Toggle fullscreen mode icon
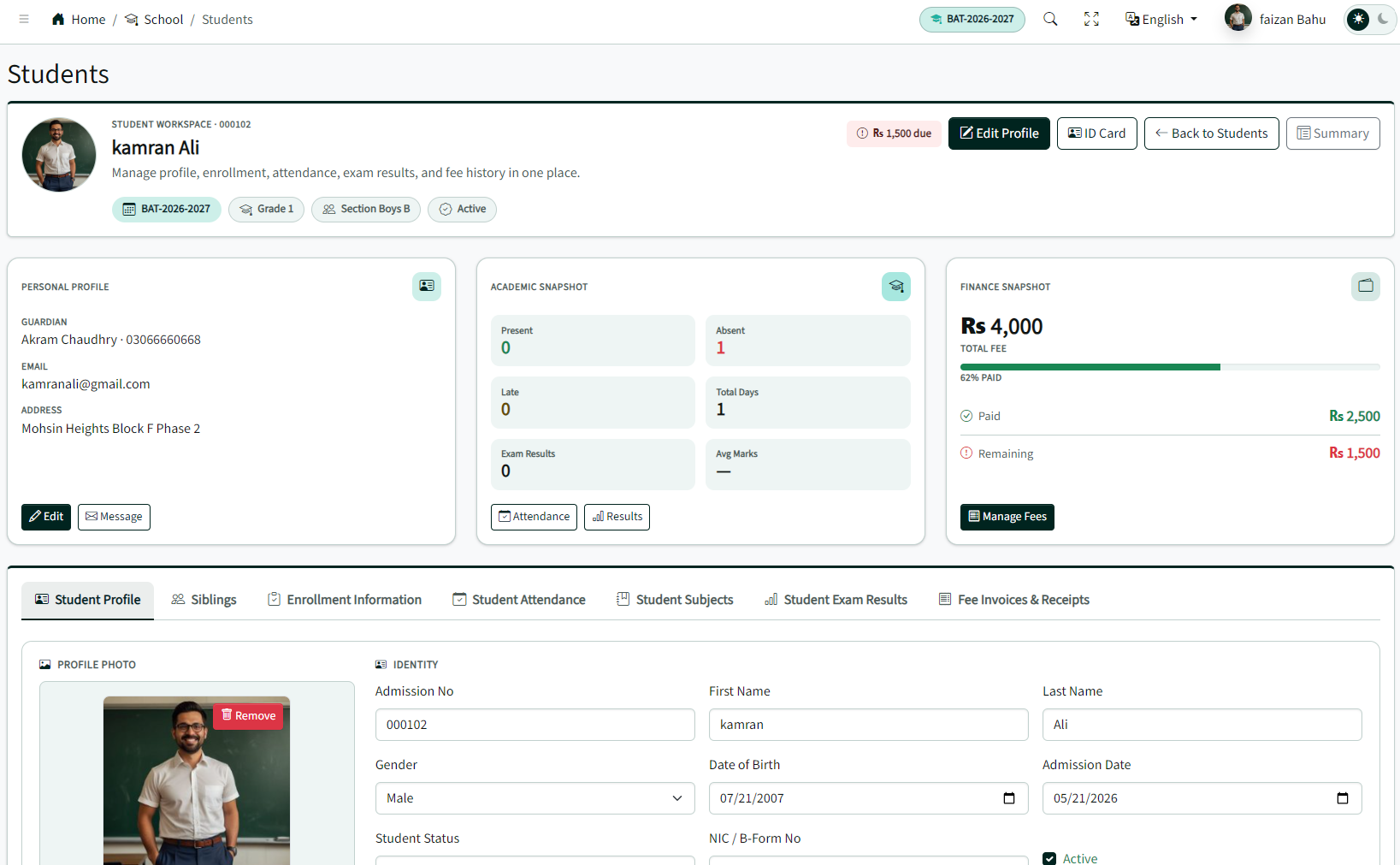This screenshot has height=865, width=1400. 1091,19
